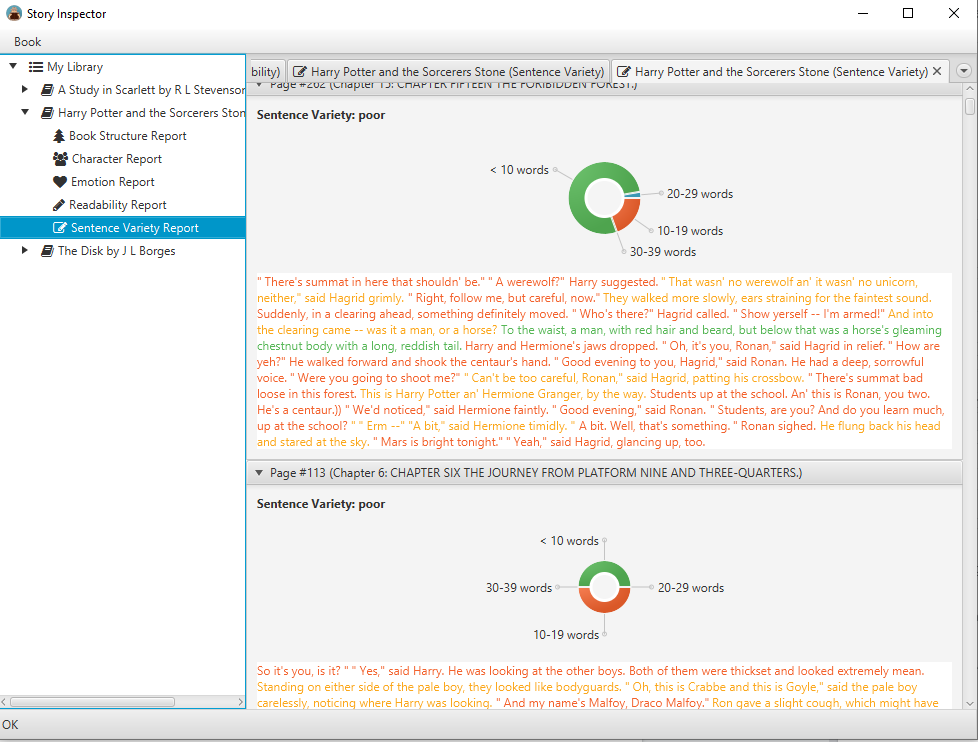Image resolution: width=978 pixels, height=742 pixels.
Task: Click the '30-39 words' label on Page #113 chart
Action: pyautogui.click(x=519, y=588)
